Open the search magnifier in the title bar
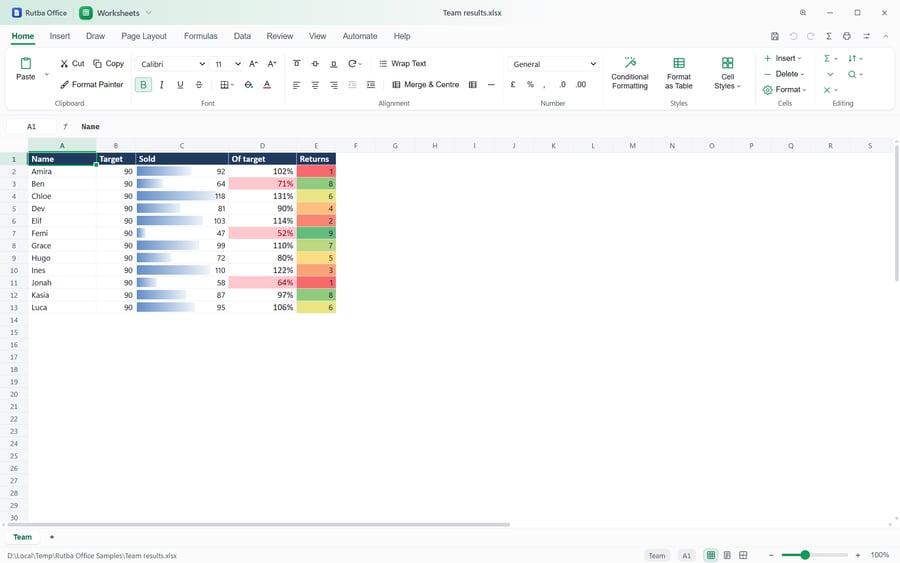Screen dimensions: 900x563 (803, 13)
